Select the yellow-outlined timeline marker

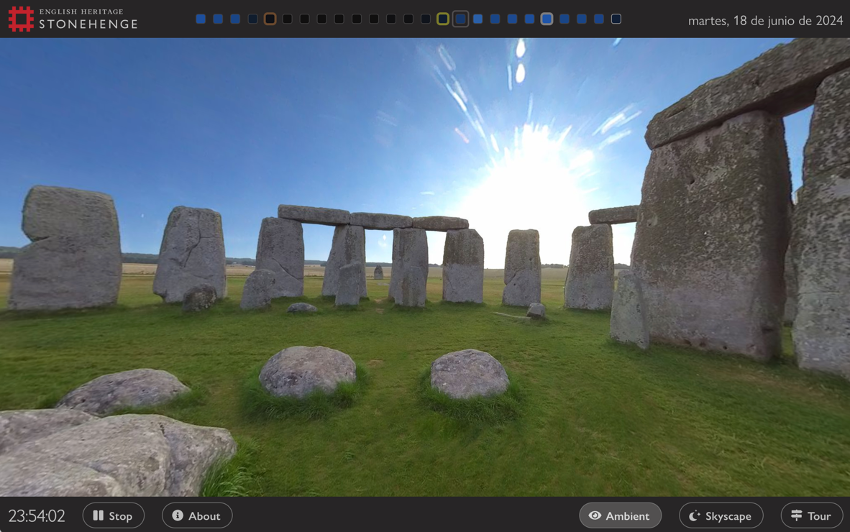[443, 19]
